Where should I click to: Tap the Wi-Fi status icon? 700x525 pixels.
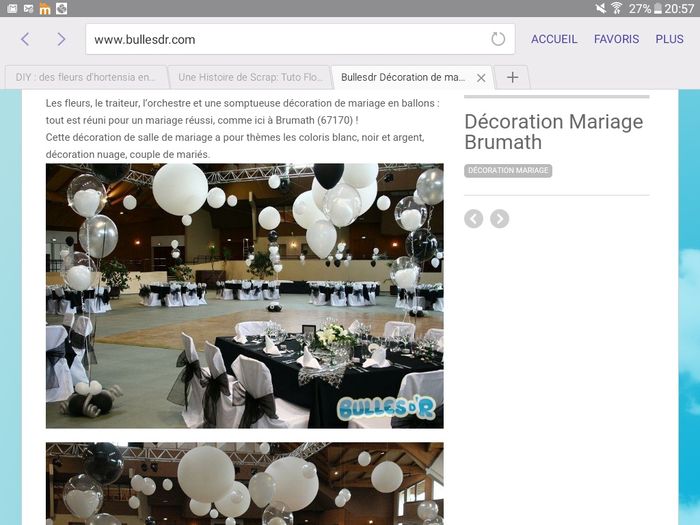[x=617, y=8]
